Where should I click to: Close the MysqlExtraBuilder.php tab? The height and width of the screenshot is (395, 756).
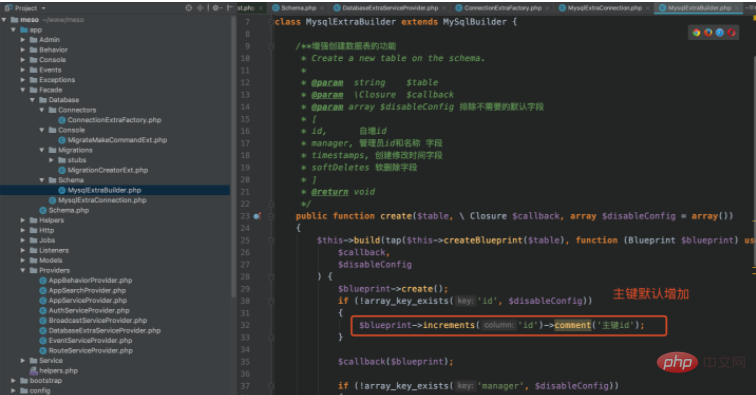(738, 8)
